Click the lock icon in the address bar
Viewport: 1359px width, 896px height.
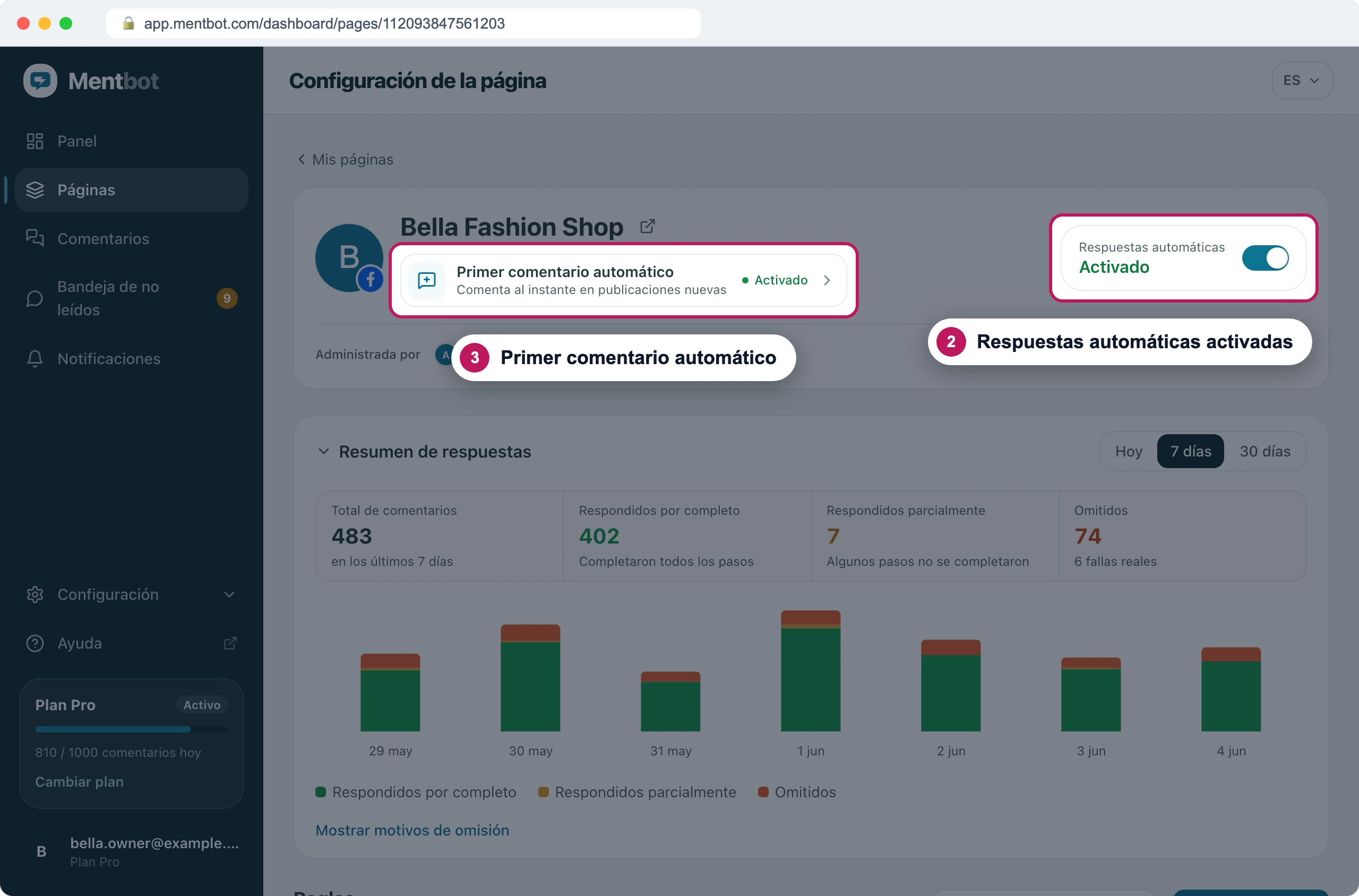[x=128, y=23]
